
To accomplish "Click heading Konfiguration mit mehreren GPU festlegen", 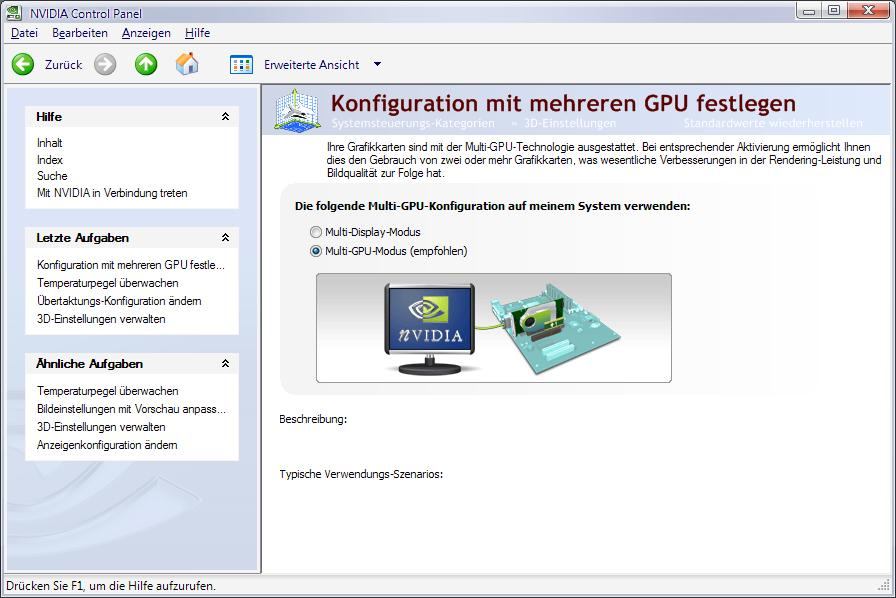I will 563,103.
